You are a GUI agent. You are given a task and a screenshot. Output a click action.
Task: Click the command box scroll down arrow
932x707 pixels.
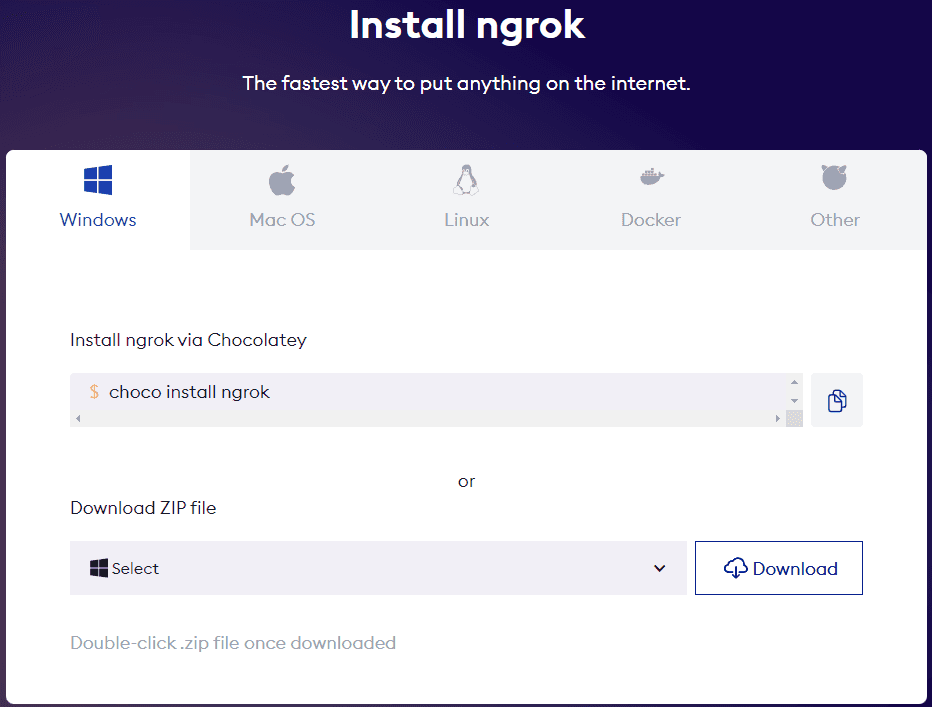(794, 401)
